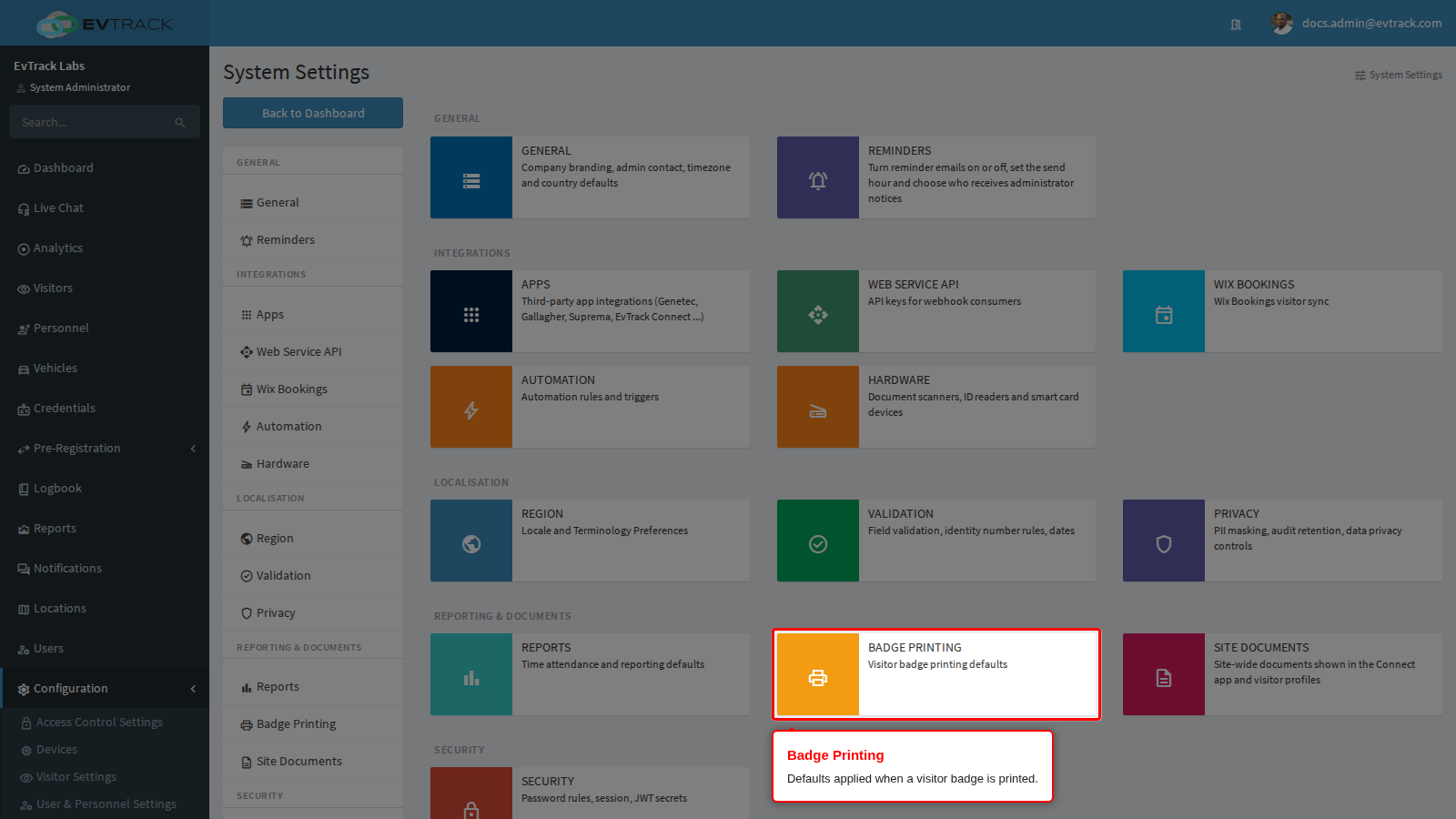Open Logbook in the sidebar
Screen dimensions: 1456x819
pos(105,489)
